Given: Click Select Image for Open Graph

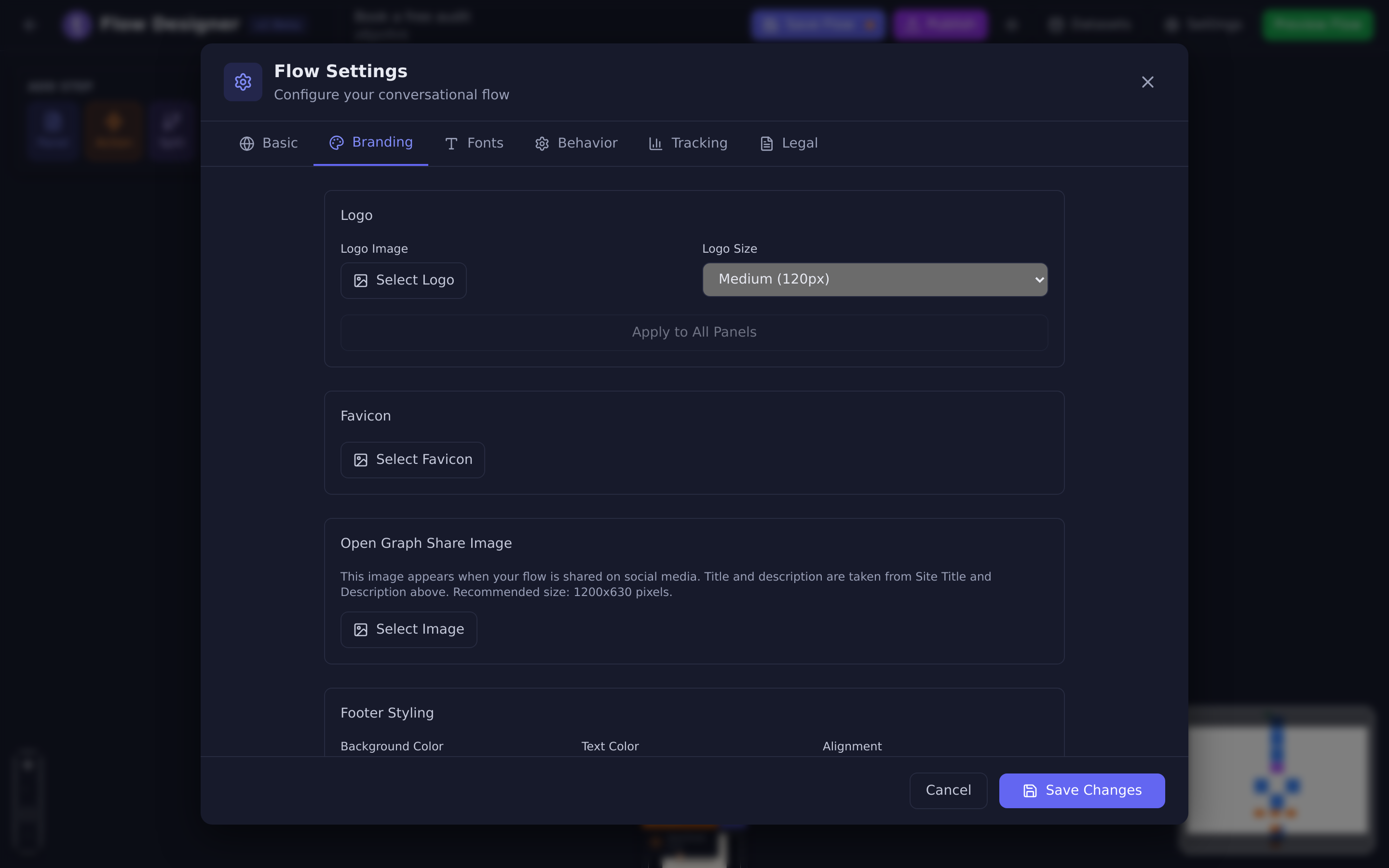Looking at the screenshot, I should click(x=409, y=630).
